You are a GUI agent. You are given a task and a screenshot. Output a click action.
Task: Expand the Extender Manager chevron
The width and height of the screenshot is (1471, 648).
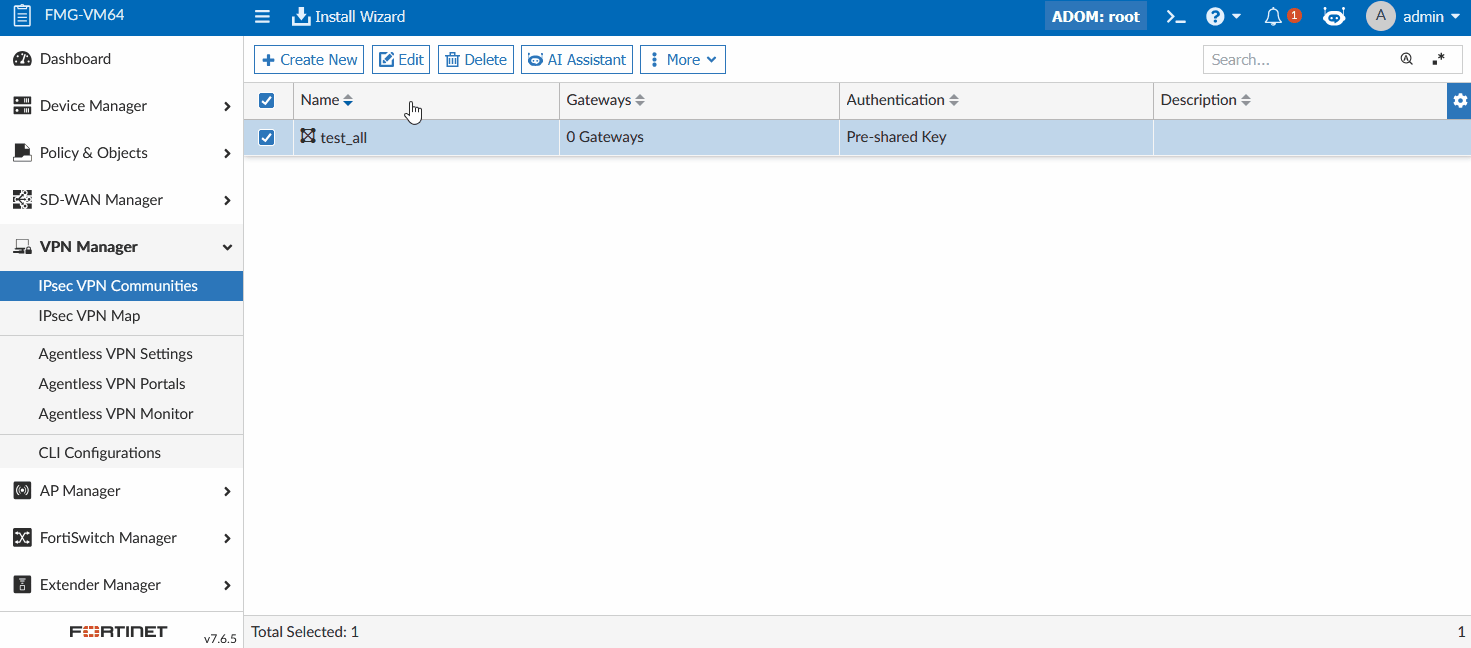(x=227, y=585)
